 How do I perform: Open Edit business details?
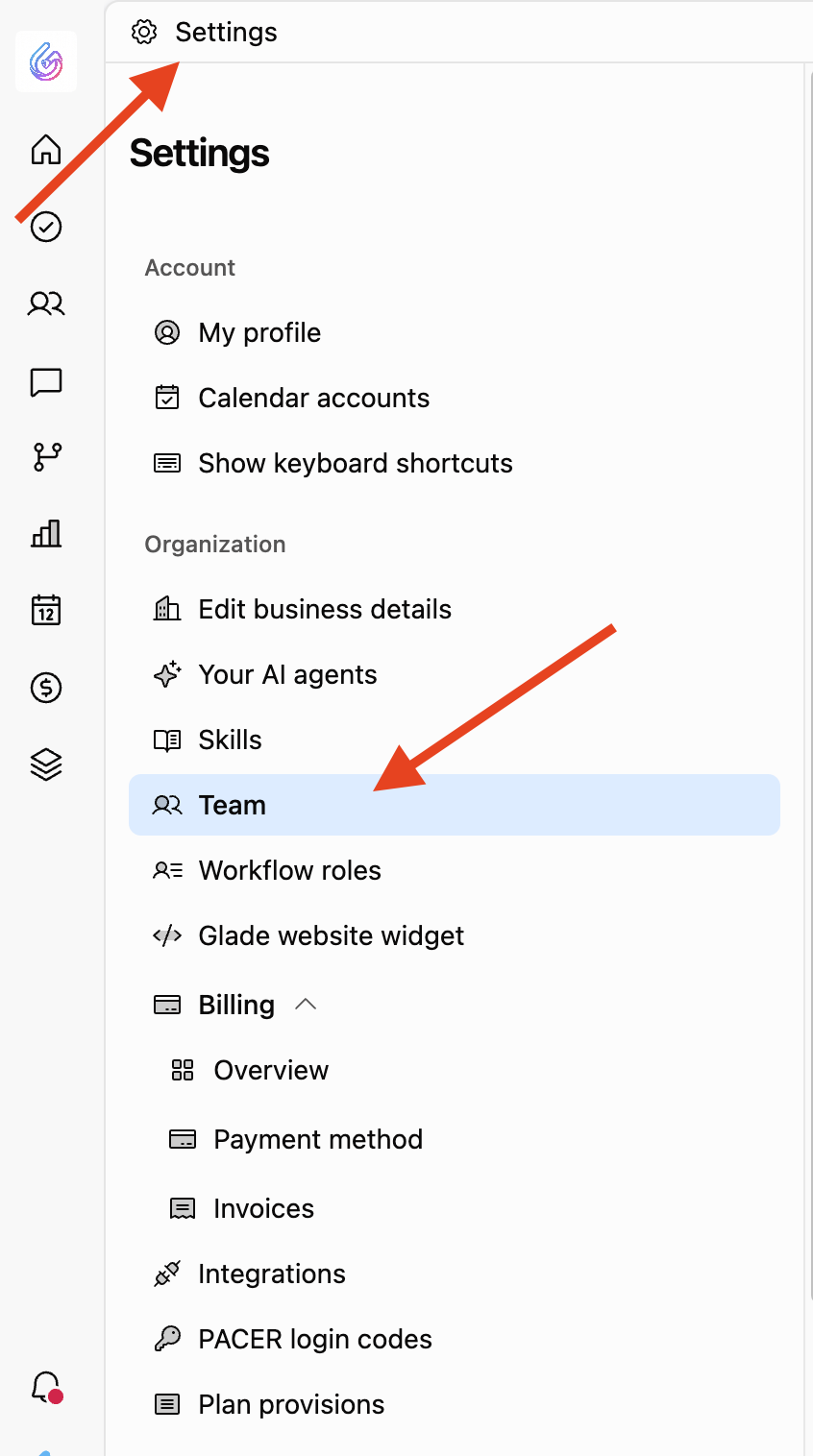point(455,609)
